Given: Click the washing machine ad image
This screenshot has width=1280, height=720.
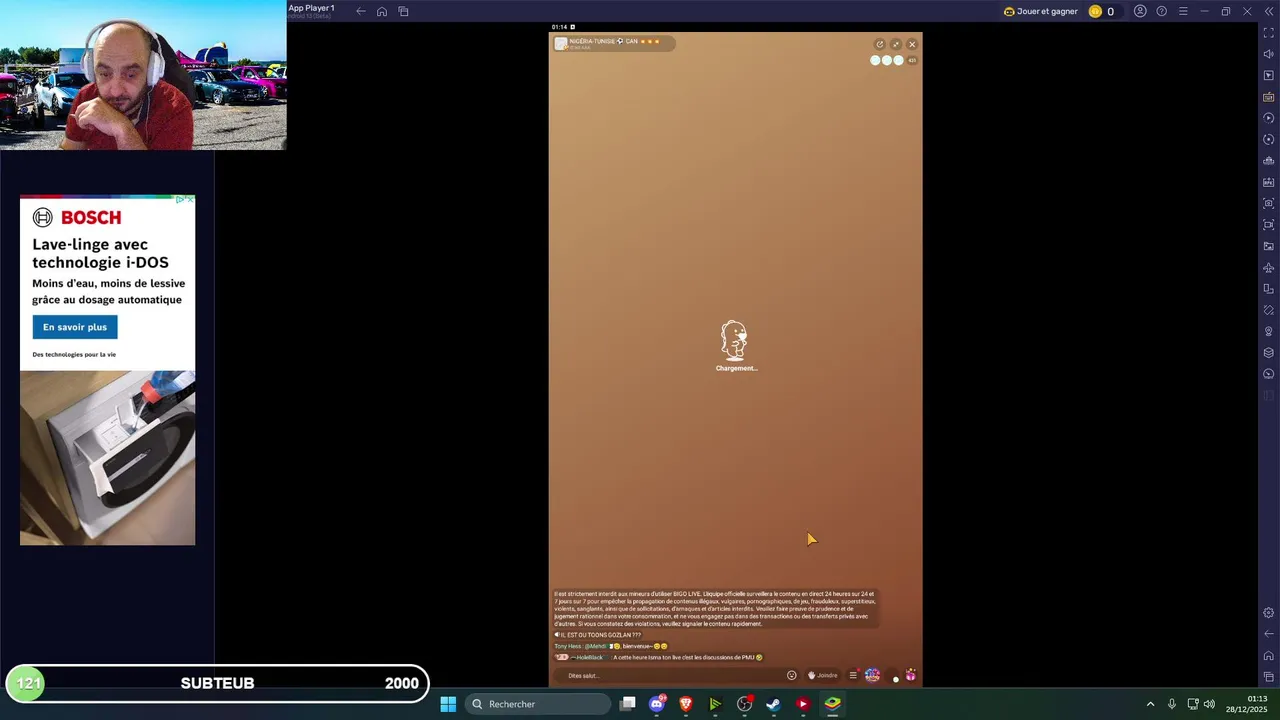Looking at the screenshot, I should pyautogui.click(x=107, y=458).
